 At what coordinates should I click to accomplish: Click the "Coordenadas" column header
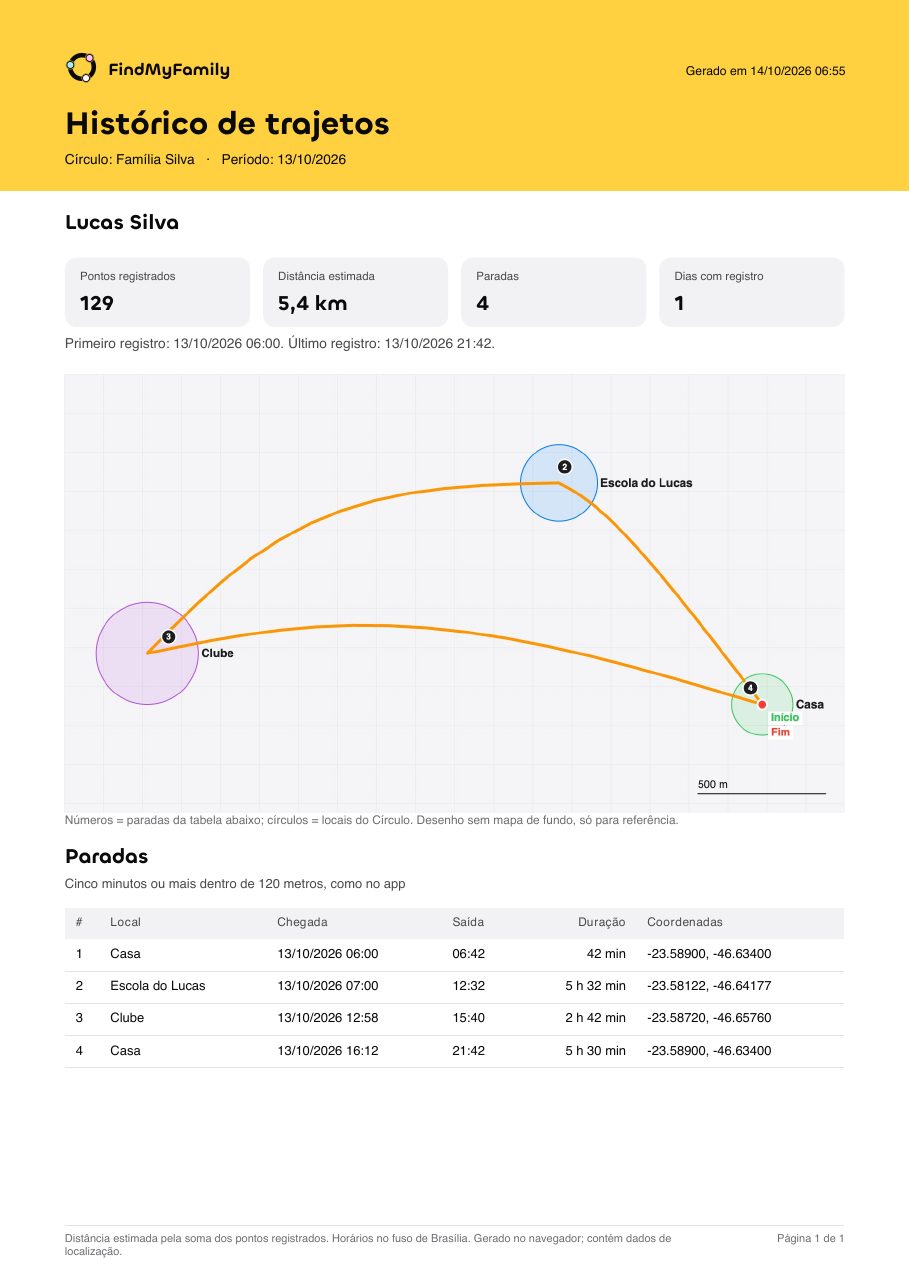[685, 922]
